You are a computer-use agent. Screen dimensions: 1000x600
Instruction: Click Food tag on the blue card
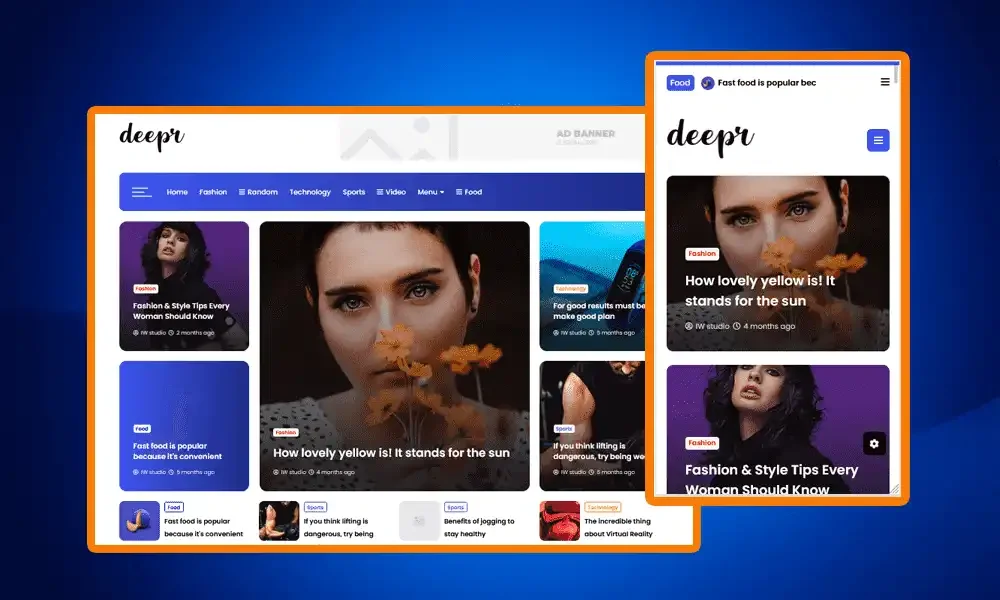142,428
